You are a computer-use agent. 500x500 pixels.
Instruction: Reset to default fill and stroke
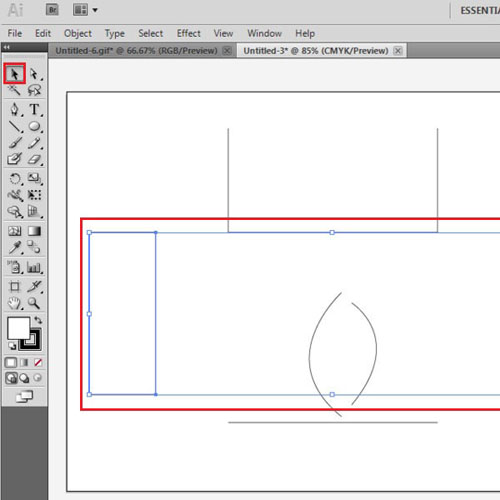click(x=12, y=346)
